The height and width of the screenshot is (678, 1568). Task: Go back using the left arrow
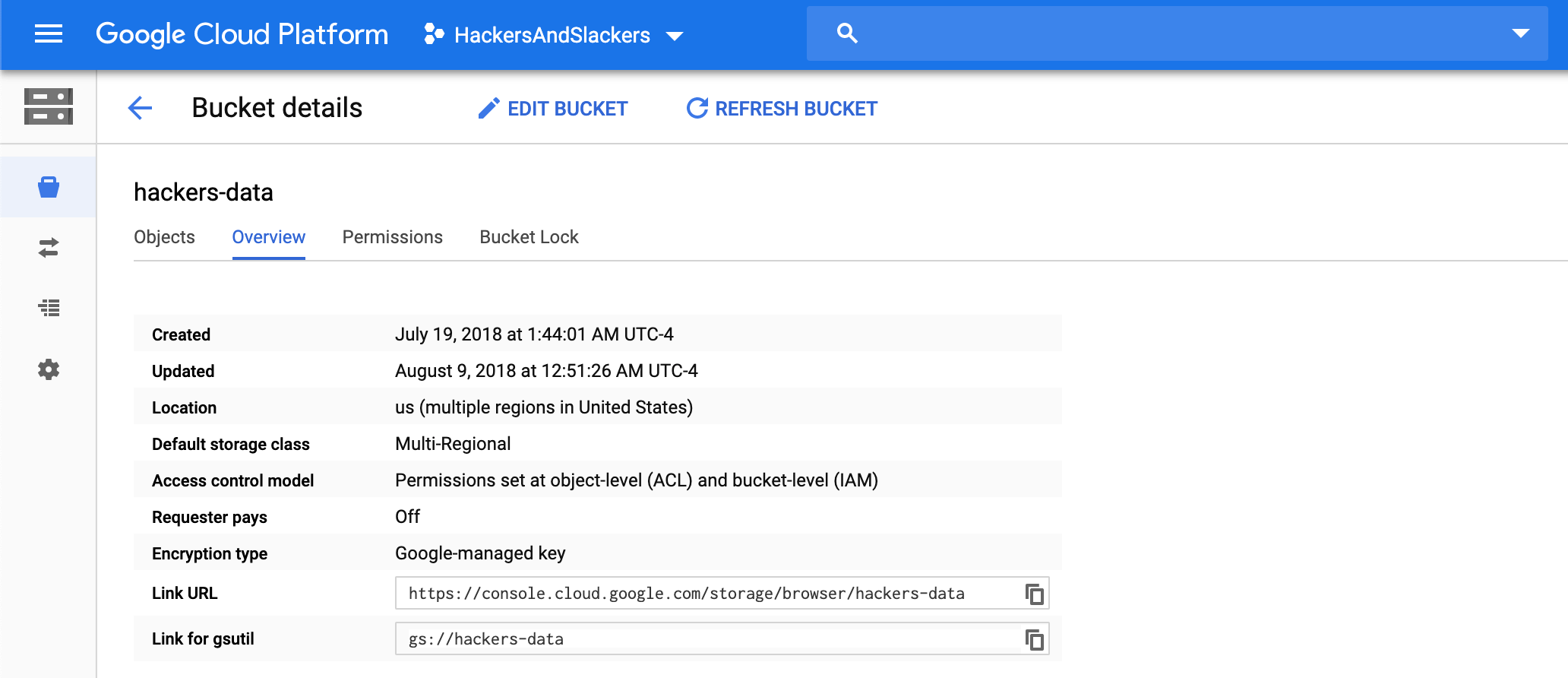[x=140, y=108]
